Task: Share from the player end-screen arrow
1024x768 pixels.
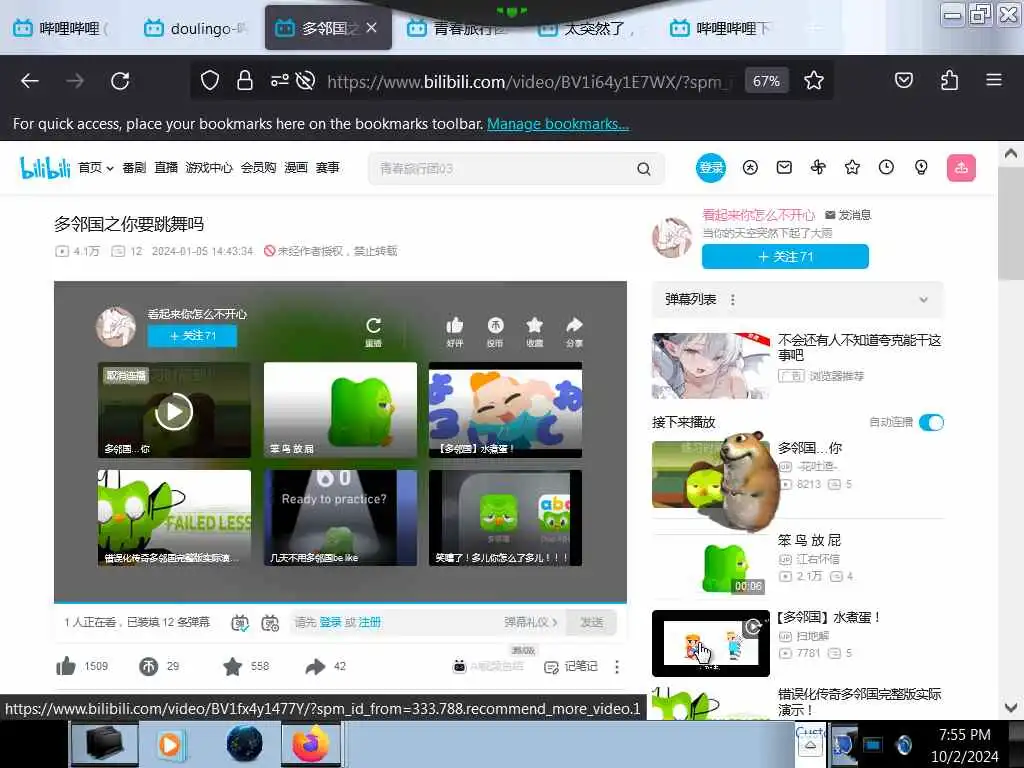Action: (574, 332)
